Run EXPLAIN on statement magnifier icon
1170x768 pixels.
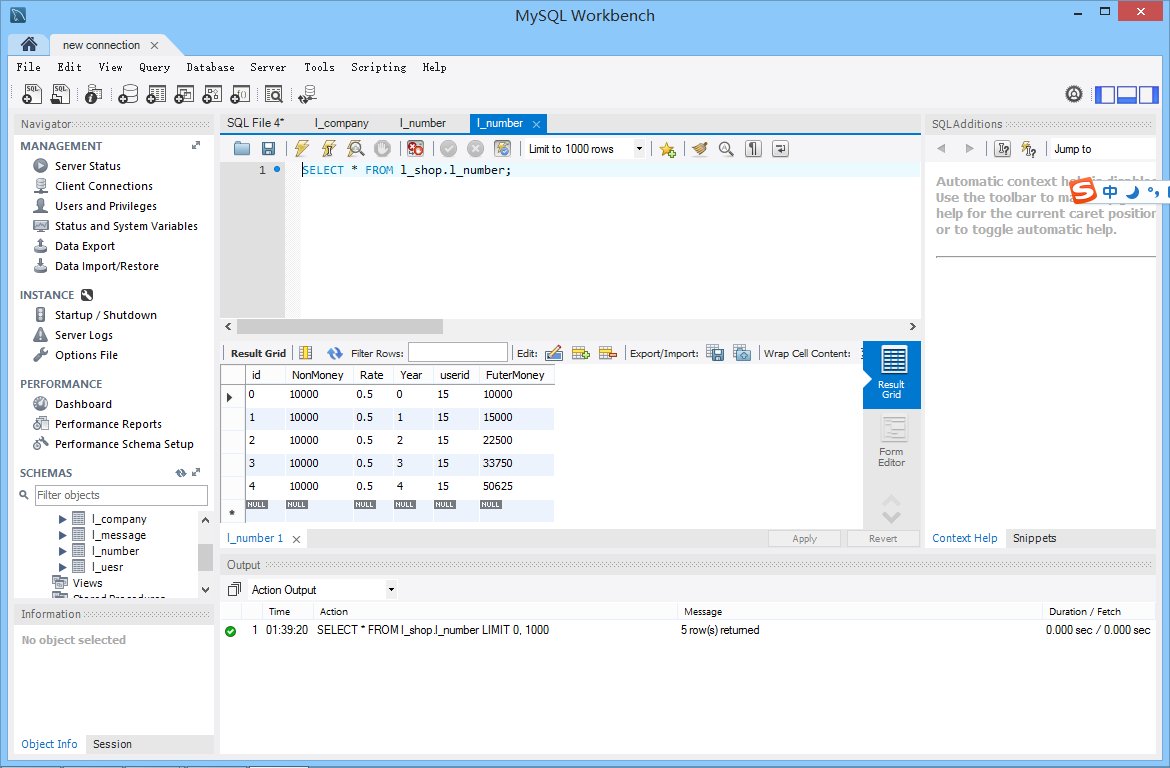[356, 149]
